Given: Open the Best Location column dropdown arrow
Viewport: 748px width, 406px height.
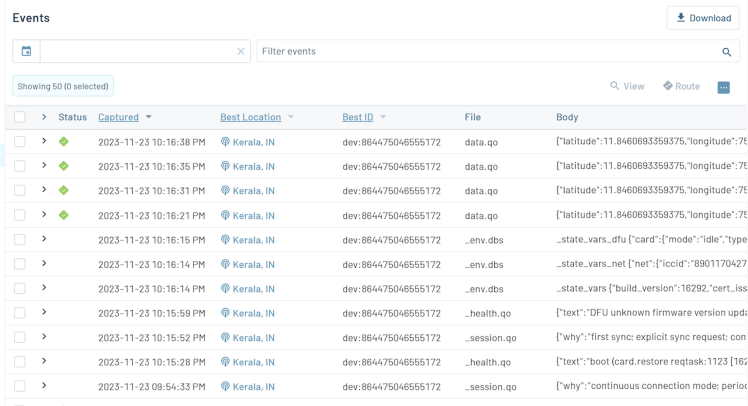Looking at the screenshot, I should 291,118.
